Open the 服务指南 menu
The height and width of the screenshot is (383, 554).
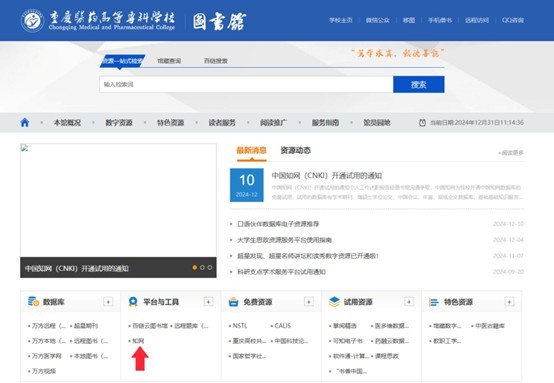pos(325,123)
